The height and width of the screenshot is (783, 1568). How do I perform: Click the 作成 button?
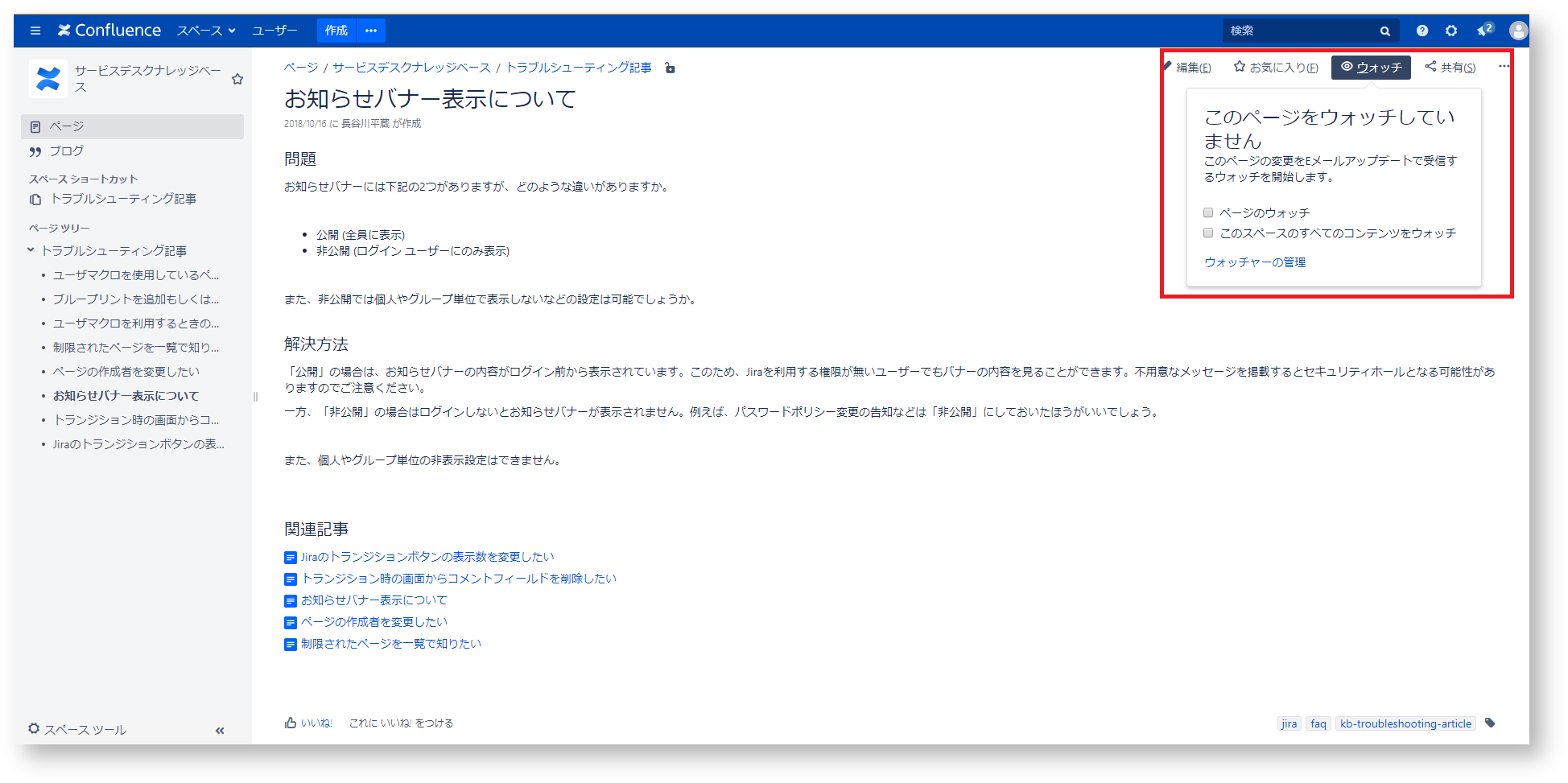(x=336, y=31)
